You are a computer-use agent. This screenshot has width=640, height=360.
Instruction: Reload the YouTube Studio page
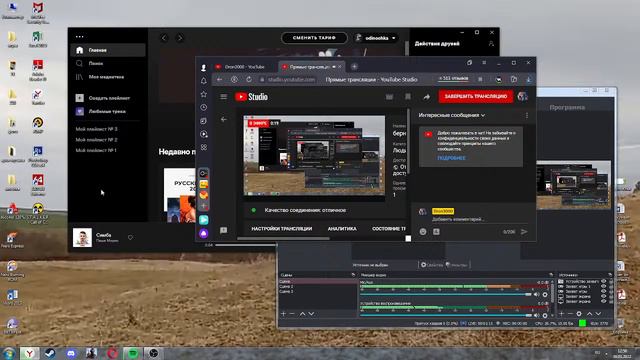(x=249, y=80)
